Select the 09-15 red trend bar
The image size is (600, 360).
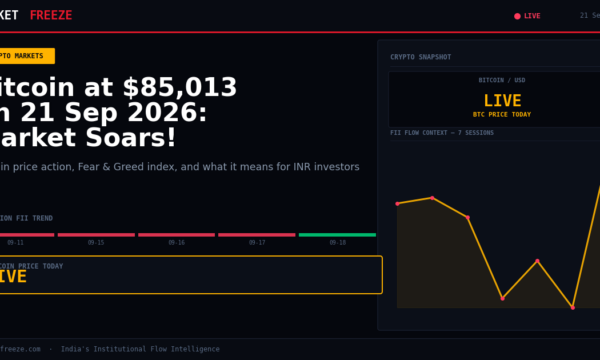tap(96, 235)
